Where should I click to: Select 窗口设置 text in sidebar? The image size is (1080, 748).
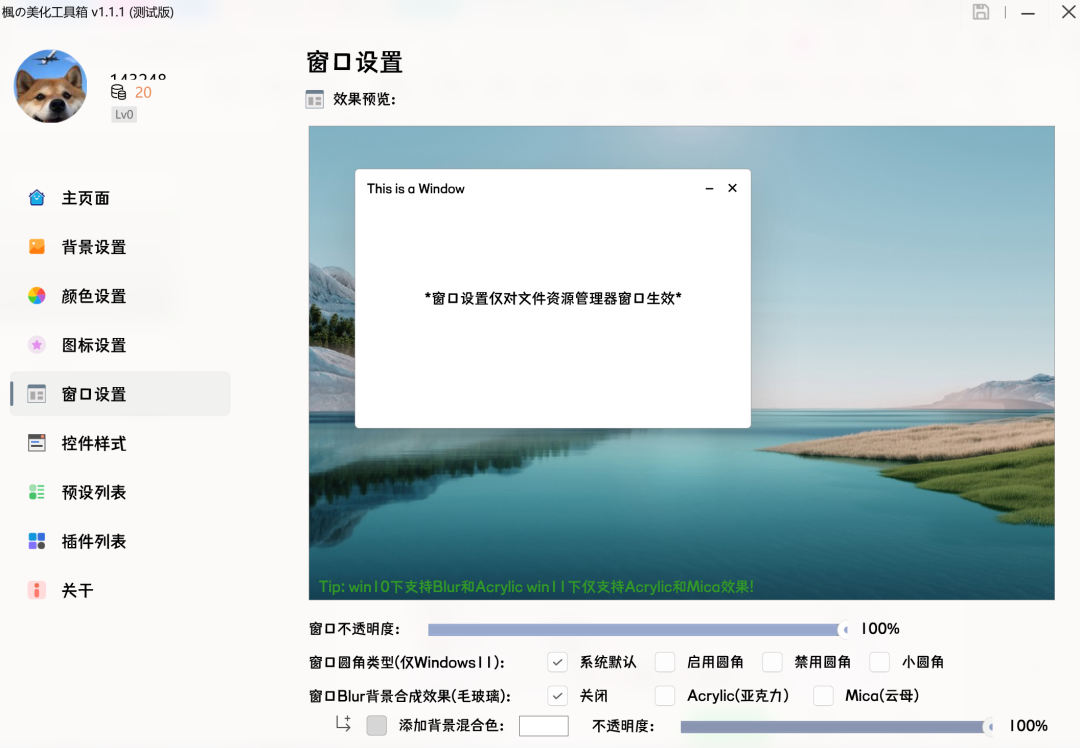[94, 394]
